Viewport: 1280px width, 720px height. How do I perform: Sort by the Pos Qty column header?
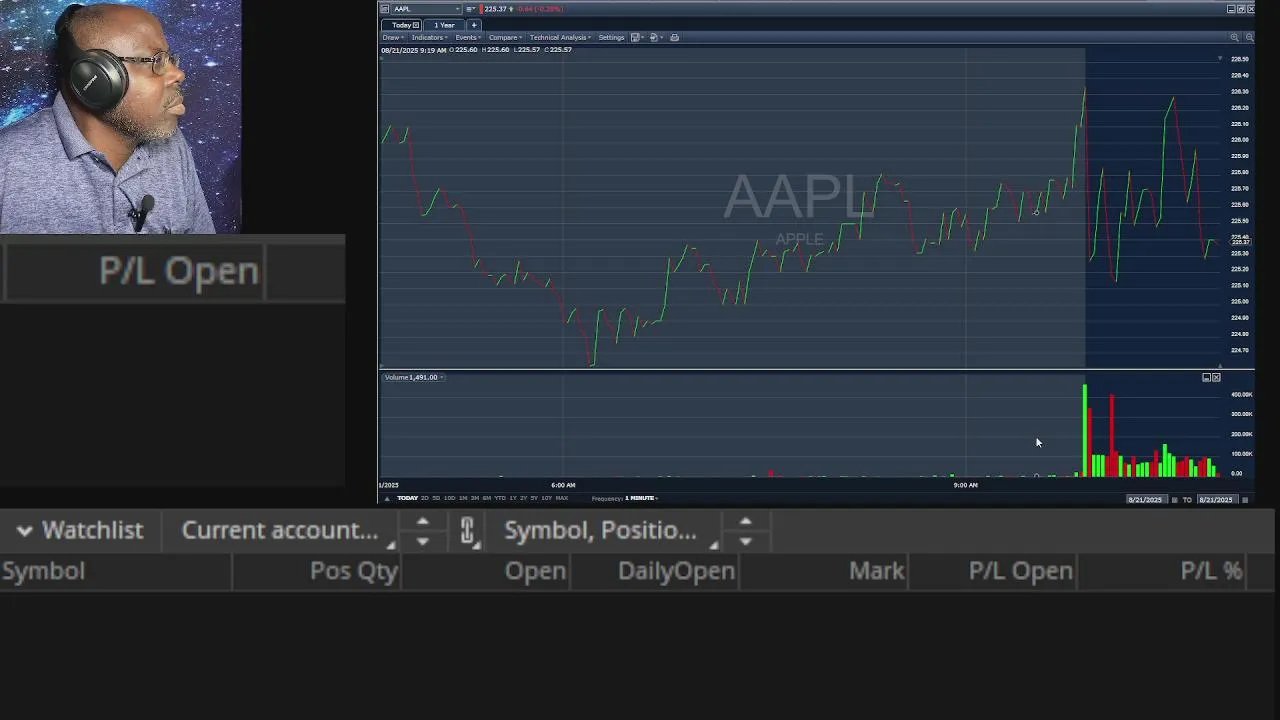pyautogui.click(x=354, y=571)
